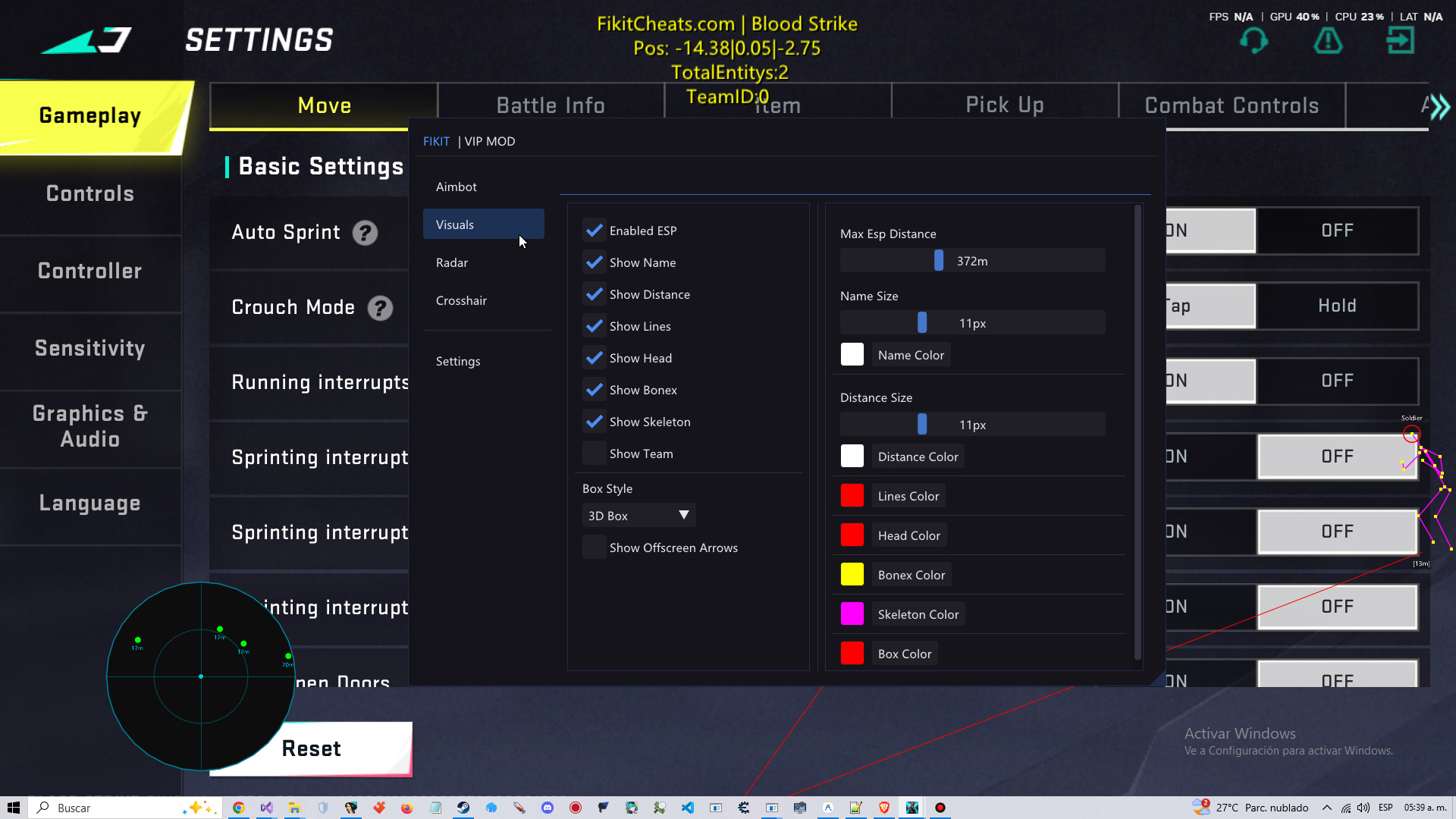Open Crouch Mode help question mark
Viewport: 1456px width, 819px height.
tap(380, 308)
